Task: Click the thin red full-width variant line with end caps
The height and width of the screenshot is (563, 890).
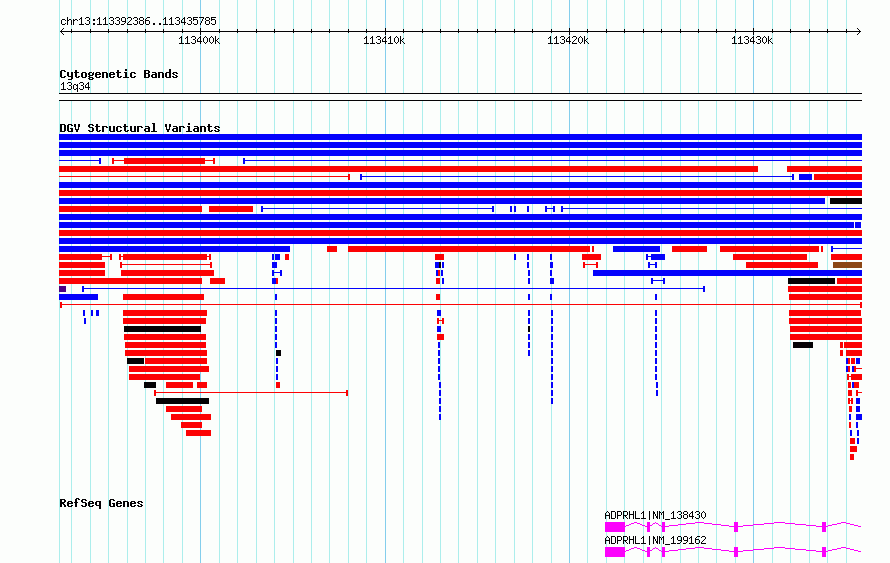Action: click(x=460, y=305)
